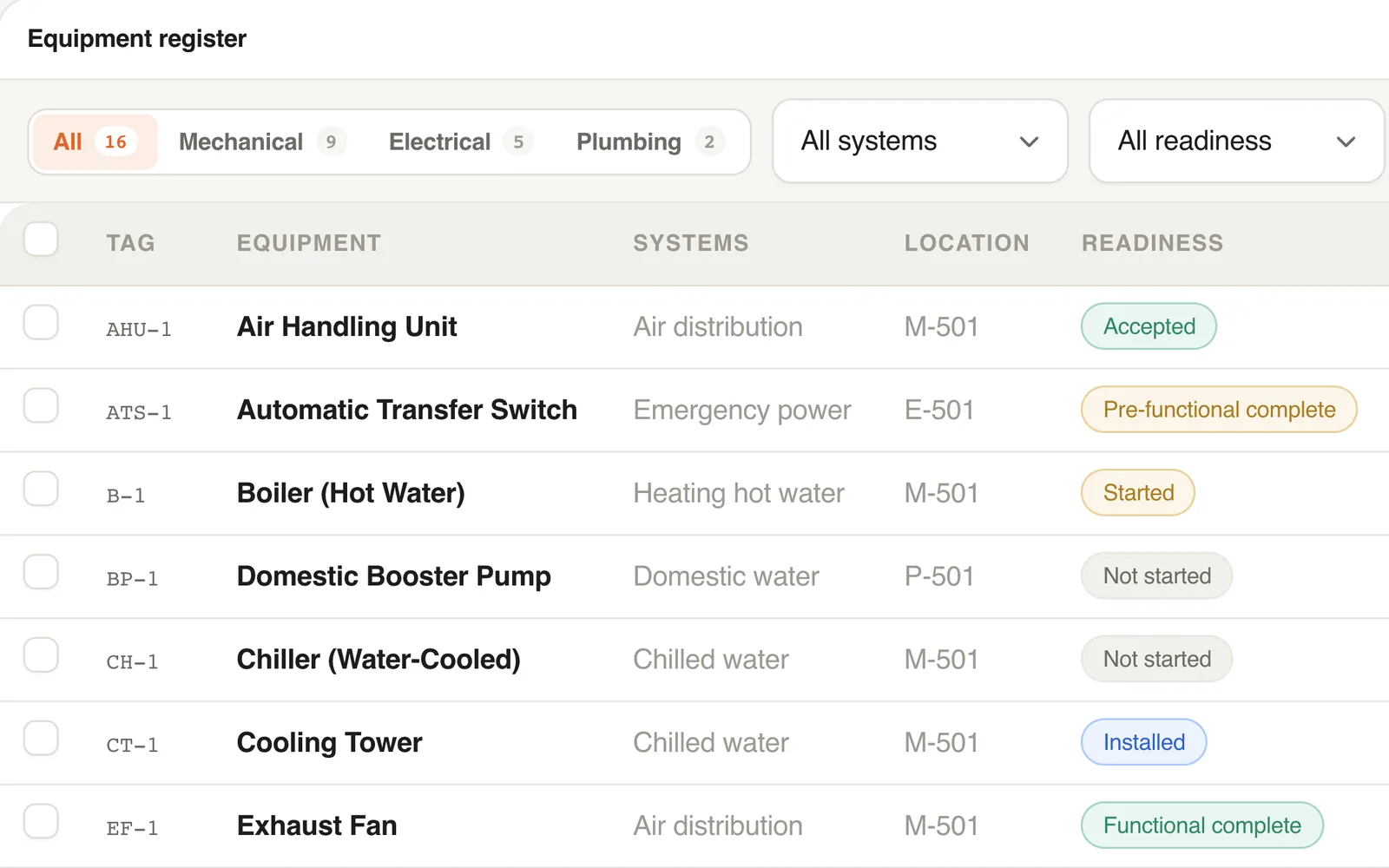Click the SYSTEMS column header

tap(691, 243)
